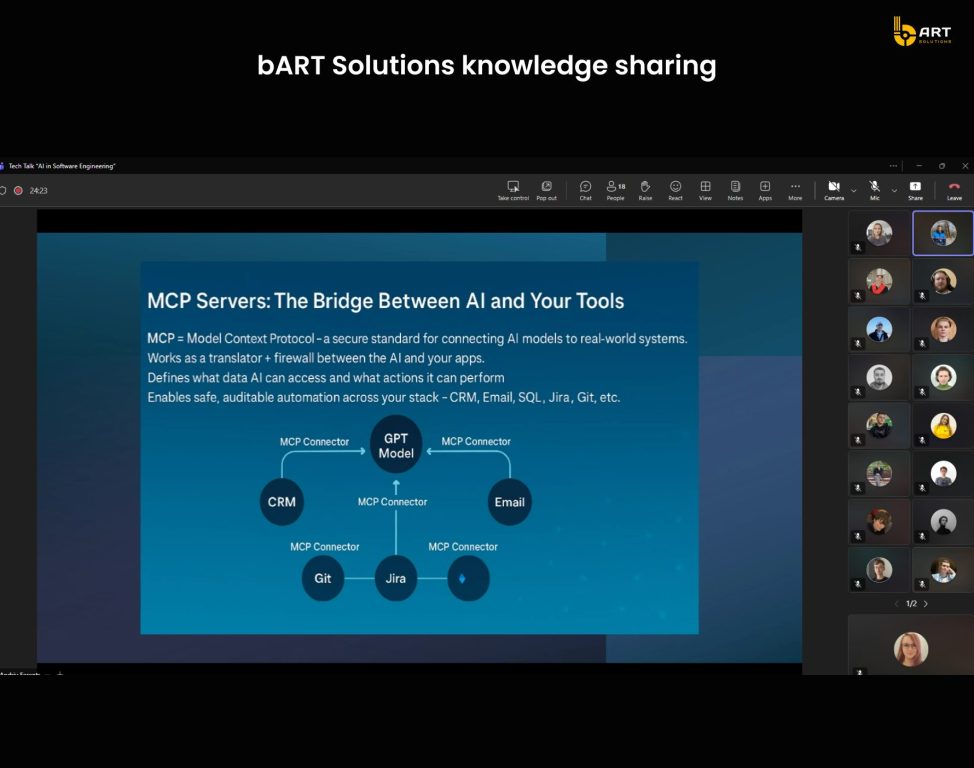Open the Apps button in toolbar
The height and width of the screenshot is (768, 974).
(765, 190)
